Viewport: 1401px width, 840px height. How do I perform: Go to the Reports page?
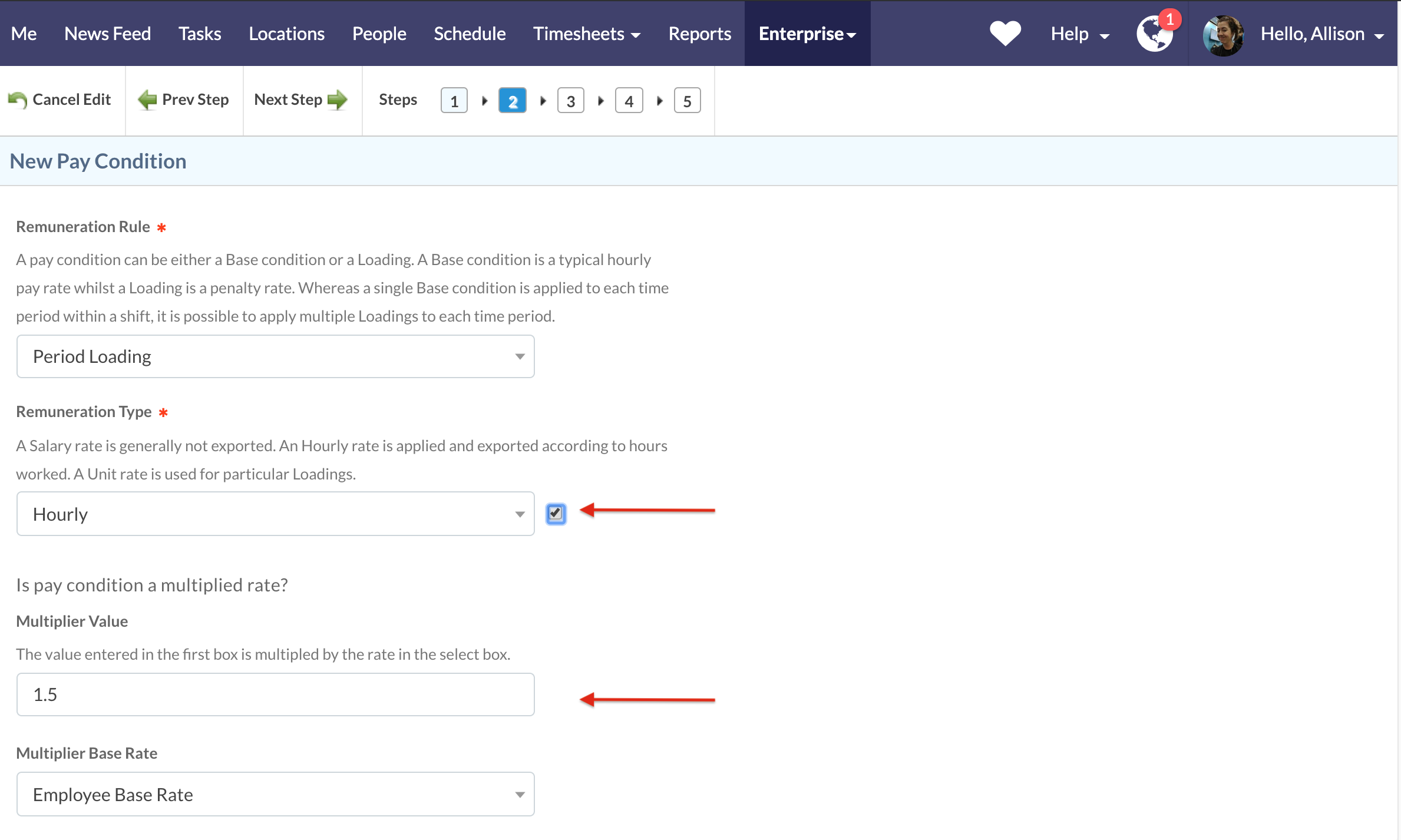(699, 34)
